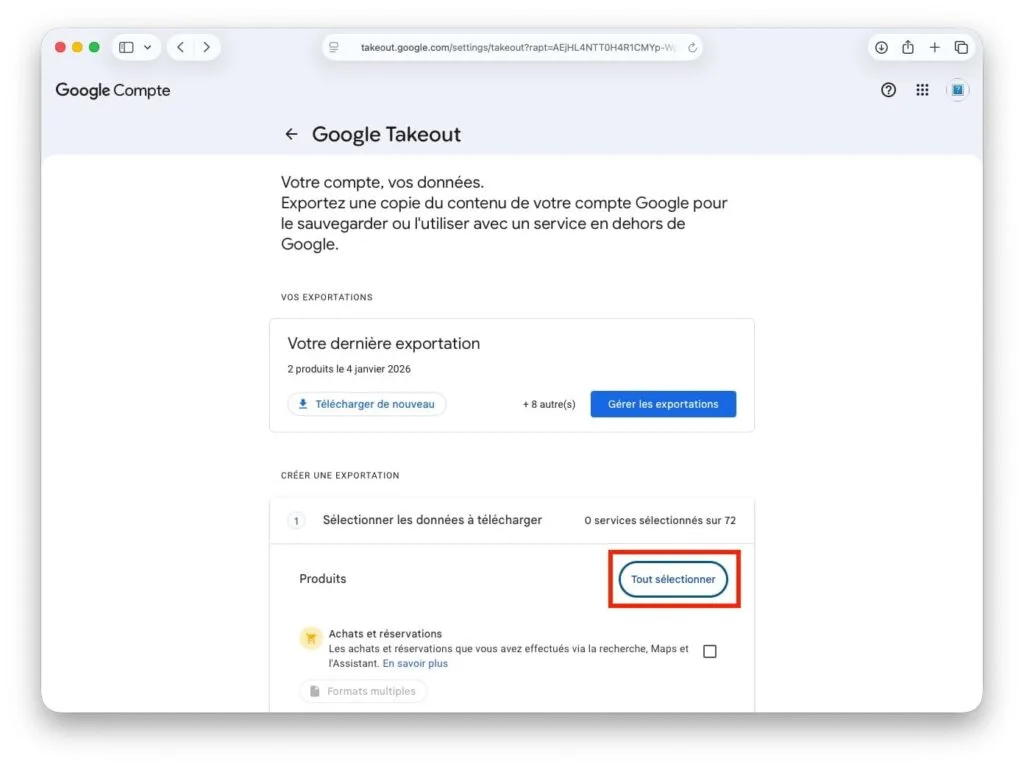Open Safari downloads via the download arrow
This screenshot has width=1024, height=767.
point(880,47)
